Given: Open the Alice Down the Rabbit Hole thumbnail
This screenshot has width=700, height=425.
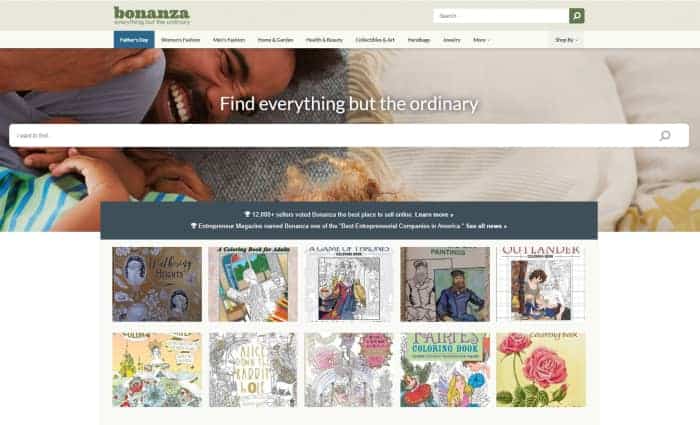Looking at the screenshot, I should 253,370.
